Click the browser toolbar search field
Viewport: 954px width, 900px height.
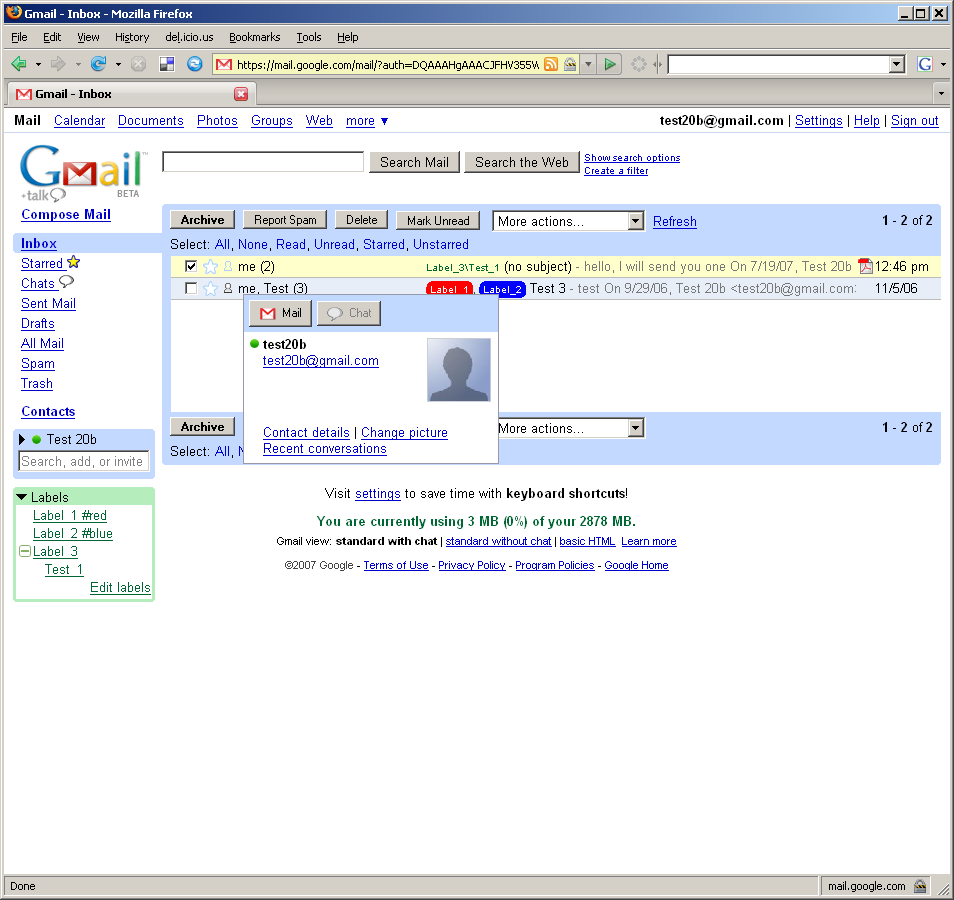(x=779, y=64)
